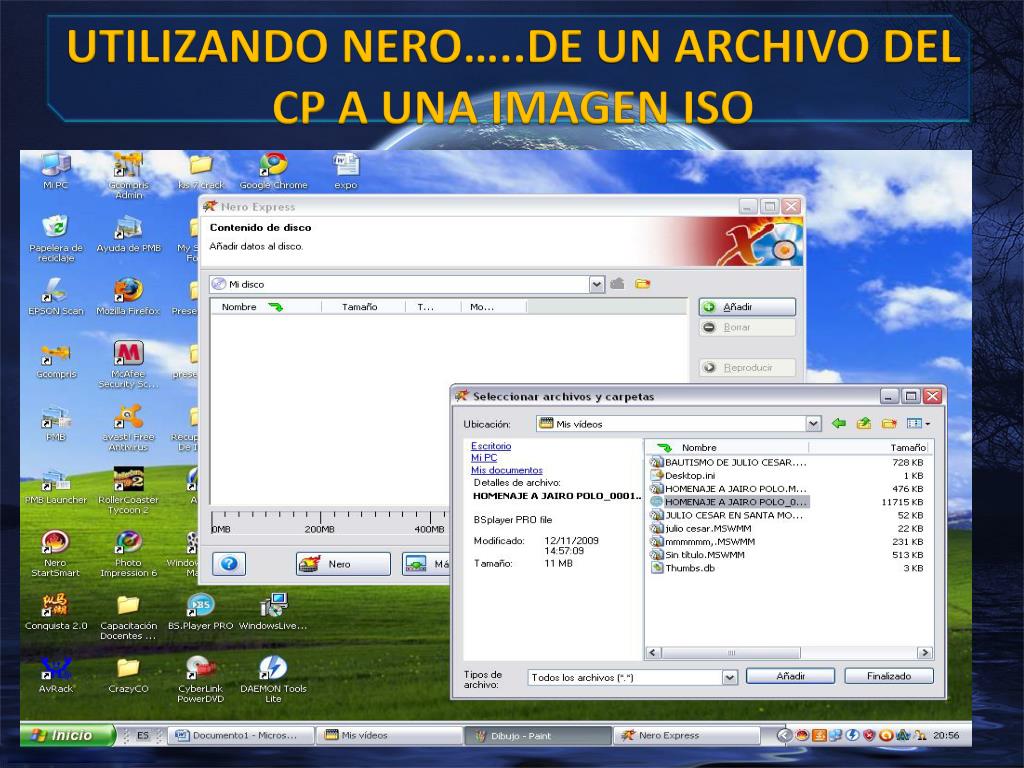The image size is (1024, 768).
Task: Launch Mozilla Firefox from desktop
Action: [x=128, y=296]
